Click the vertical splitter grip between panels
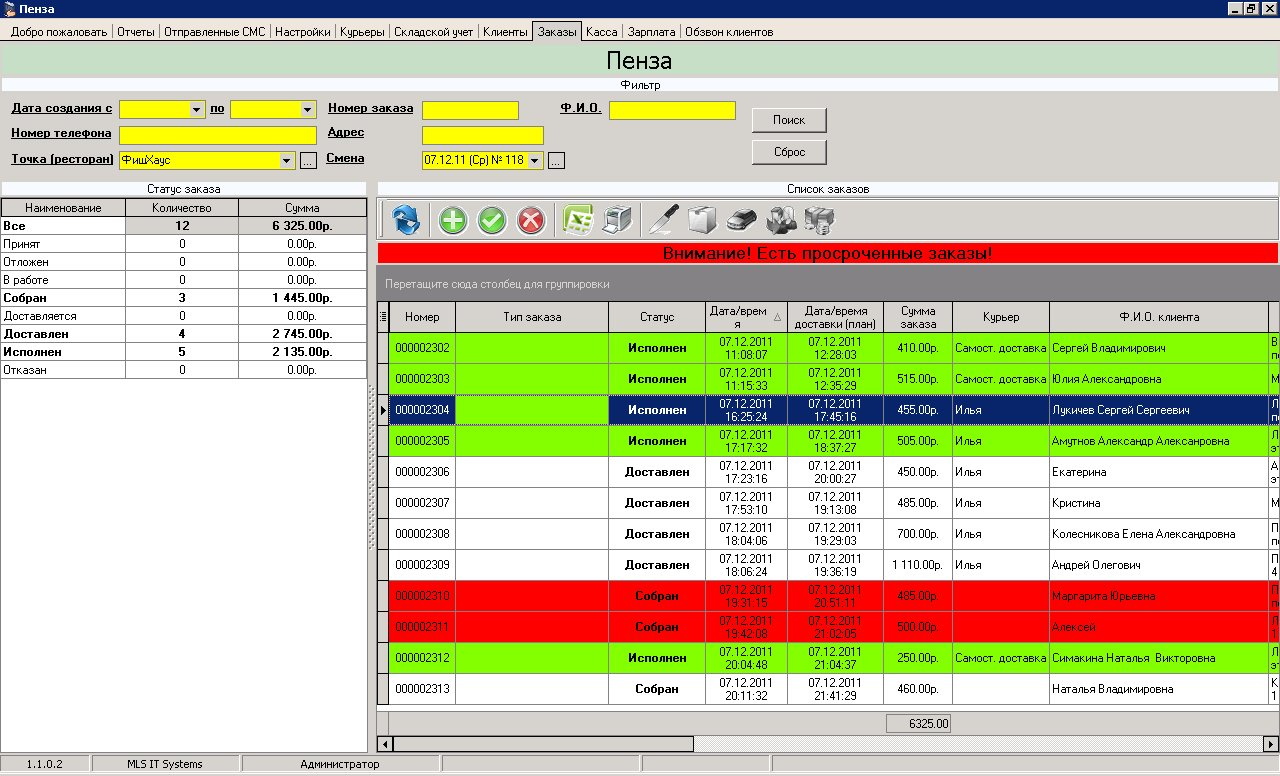Screen dimensions: 1280x776 pos(372,467)
